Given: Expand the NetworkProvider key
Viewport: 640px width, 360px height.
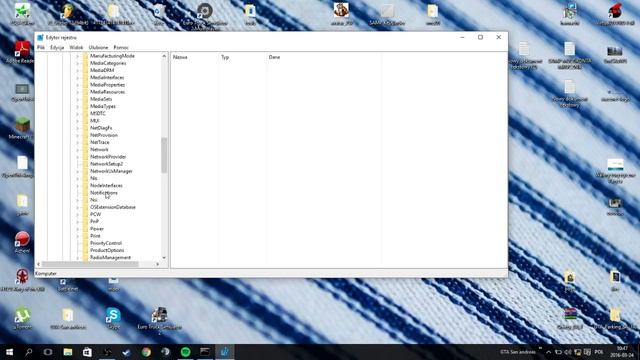Looking at the screenshot, I should 78,157.
